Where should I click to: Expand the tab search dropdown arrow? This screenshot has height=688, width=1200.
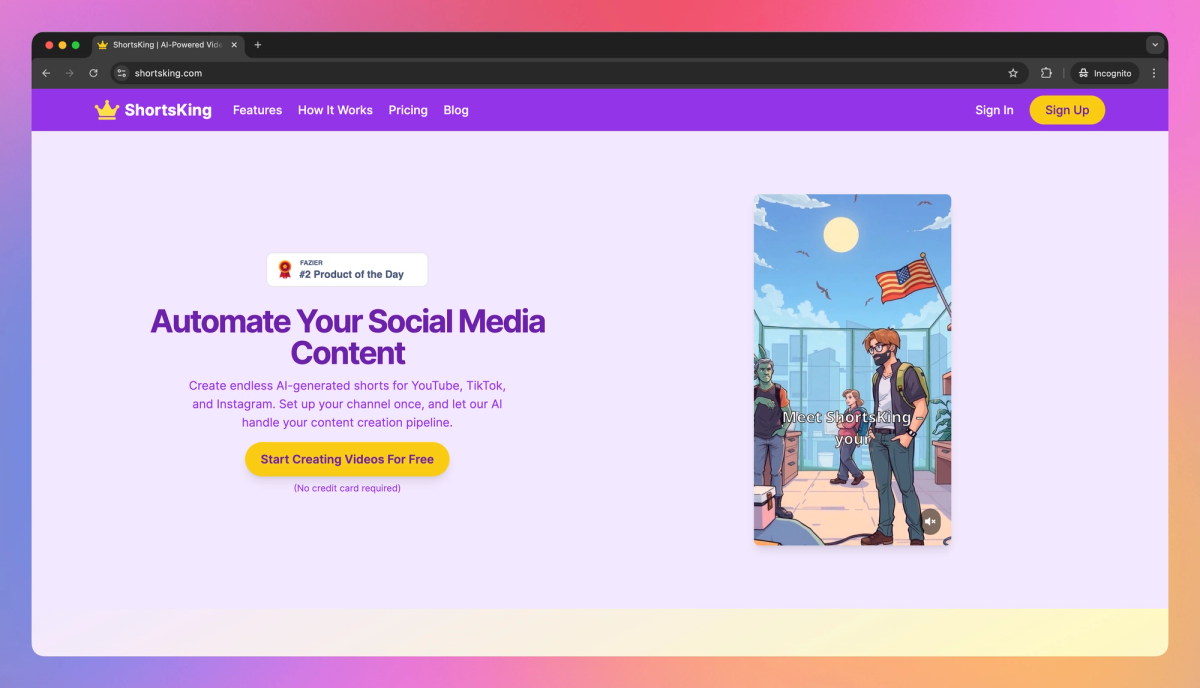point(1155,45)
